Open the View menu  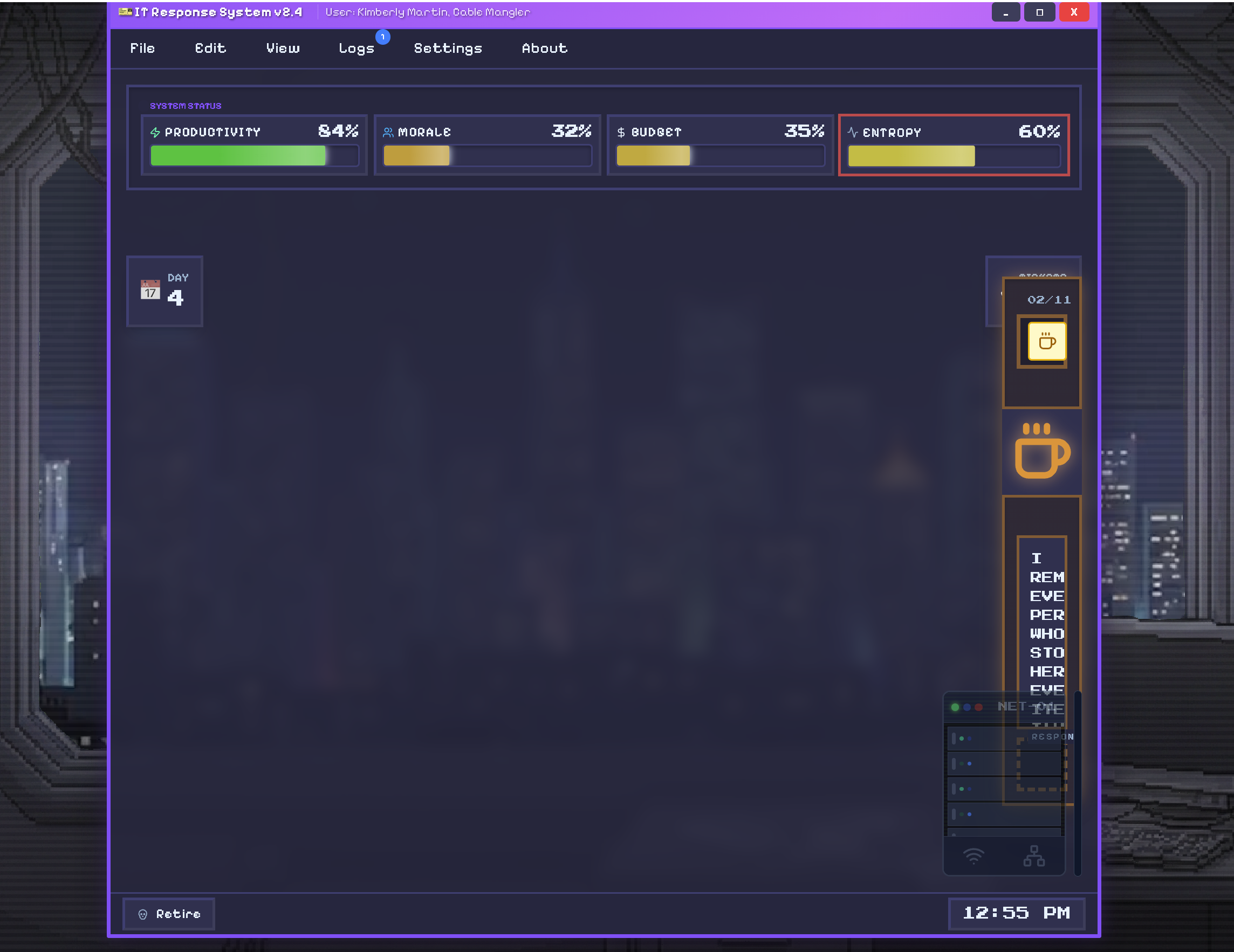point(283,49)
